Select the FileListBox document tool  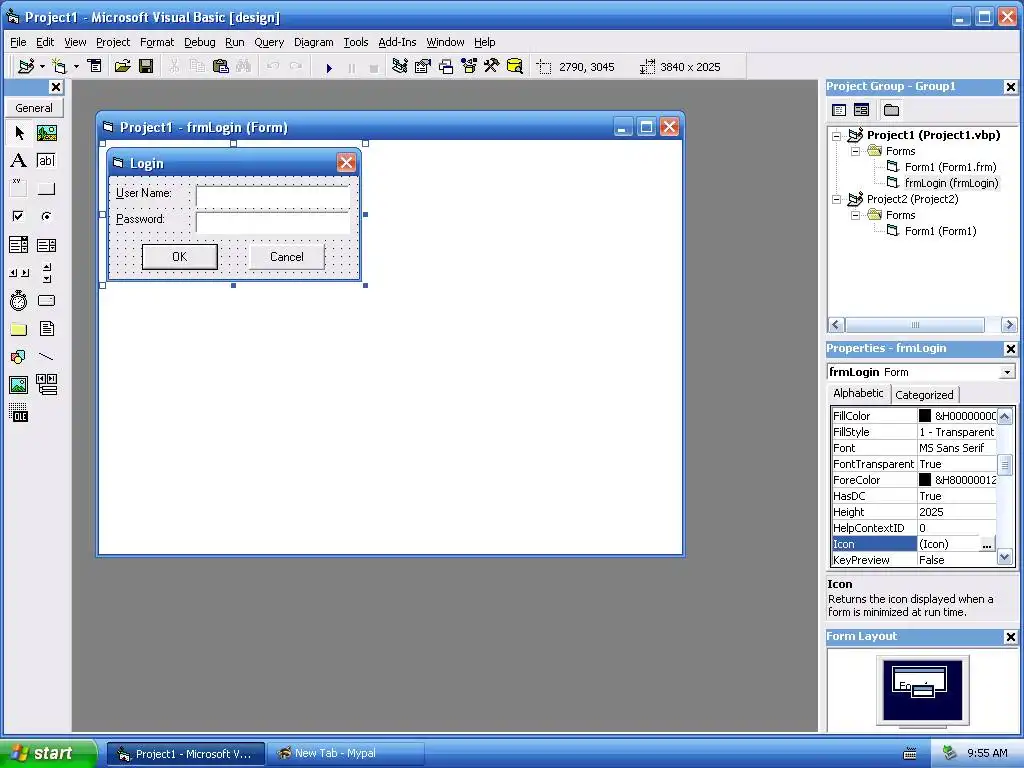[46, 328]
